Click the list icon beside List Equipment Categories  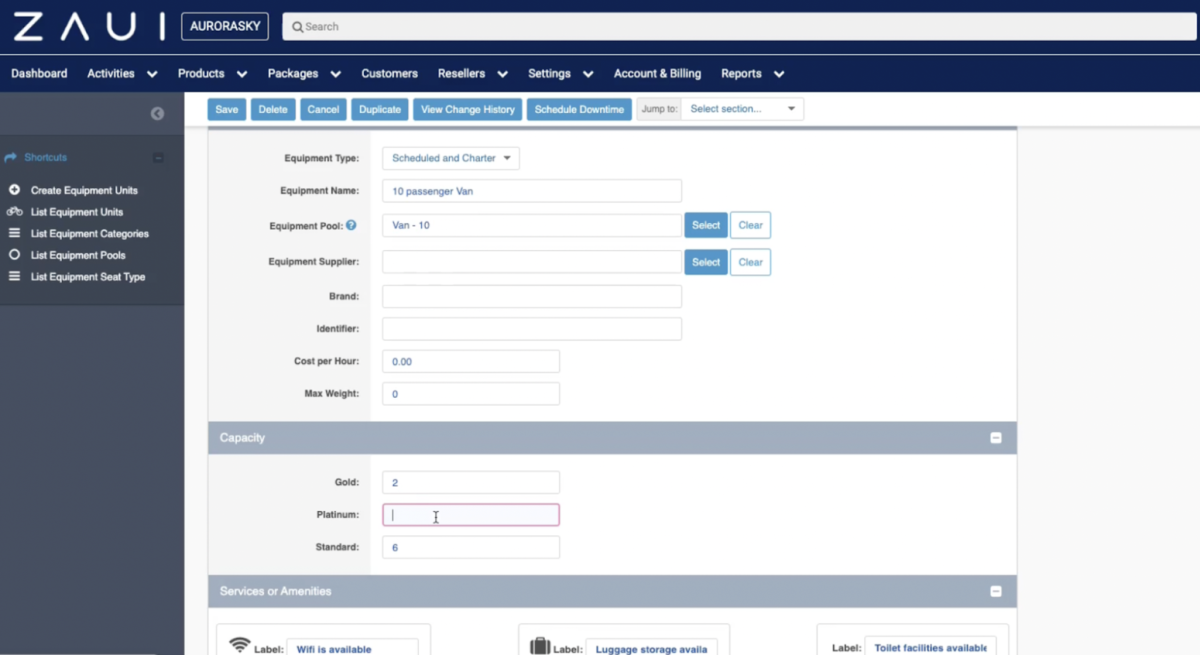pyautogui.click(x=14, y=233)
